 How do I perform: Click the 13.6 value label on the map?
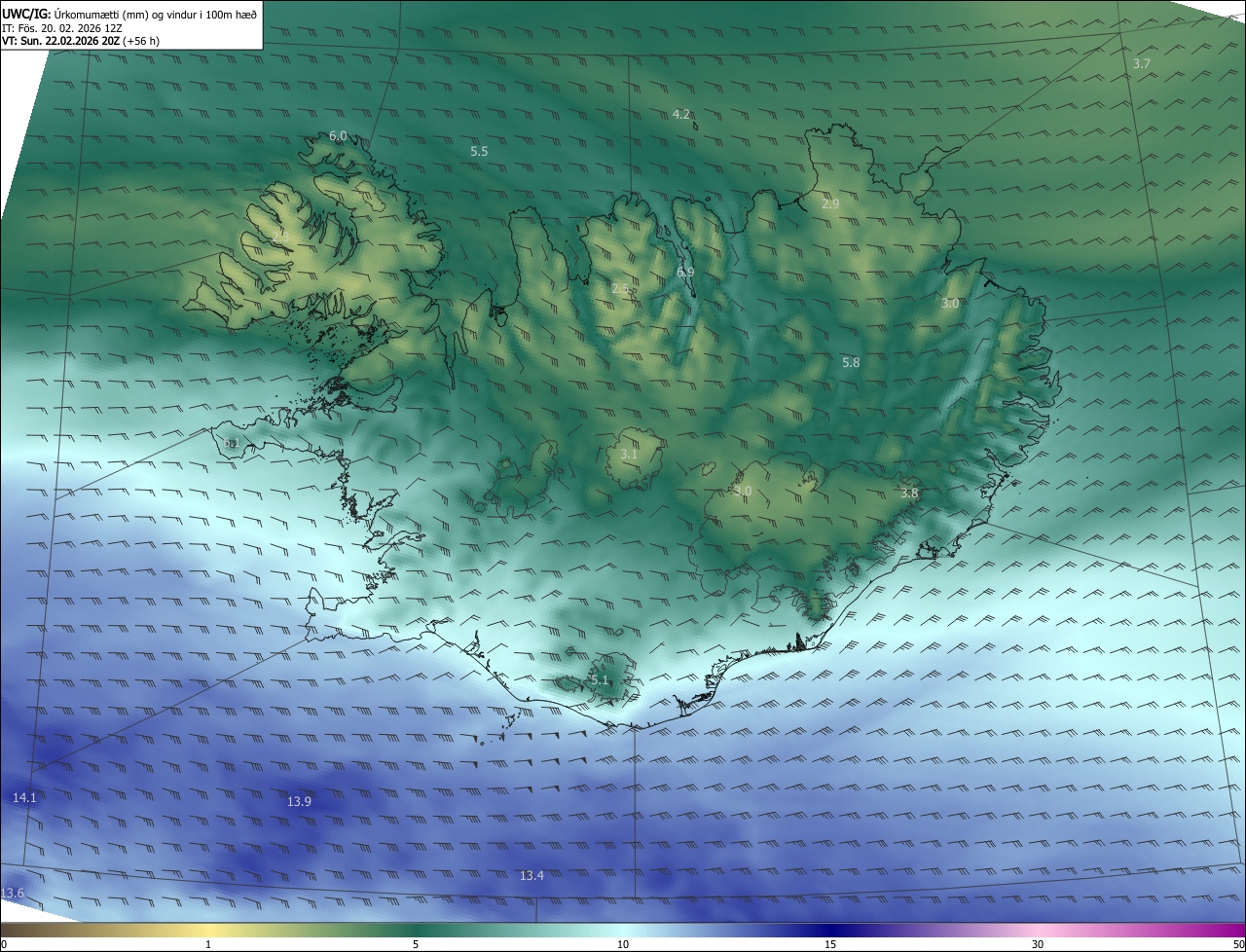click(x=13, y=894)
